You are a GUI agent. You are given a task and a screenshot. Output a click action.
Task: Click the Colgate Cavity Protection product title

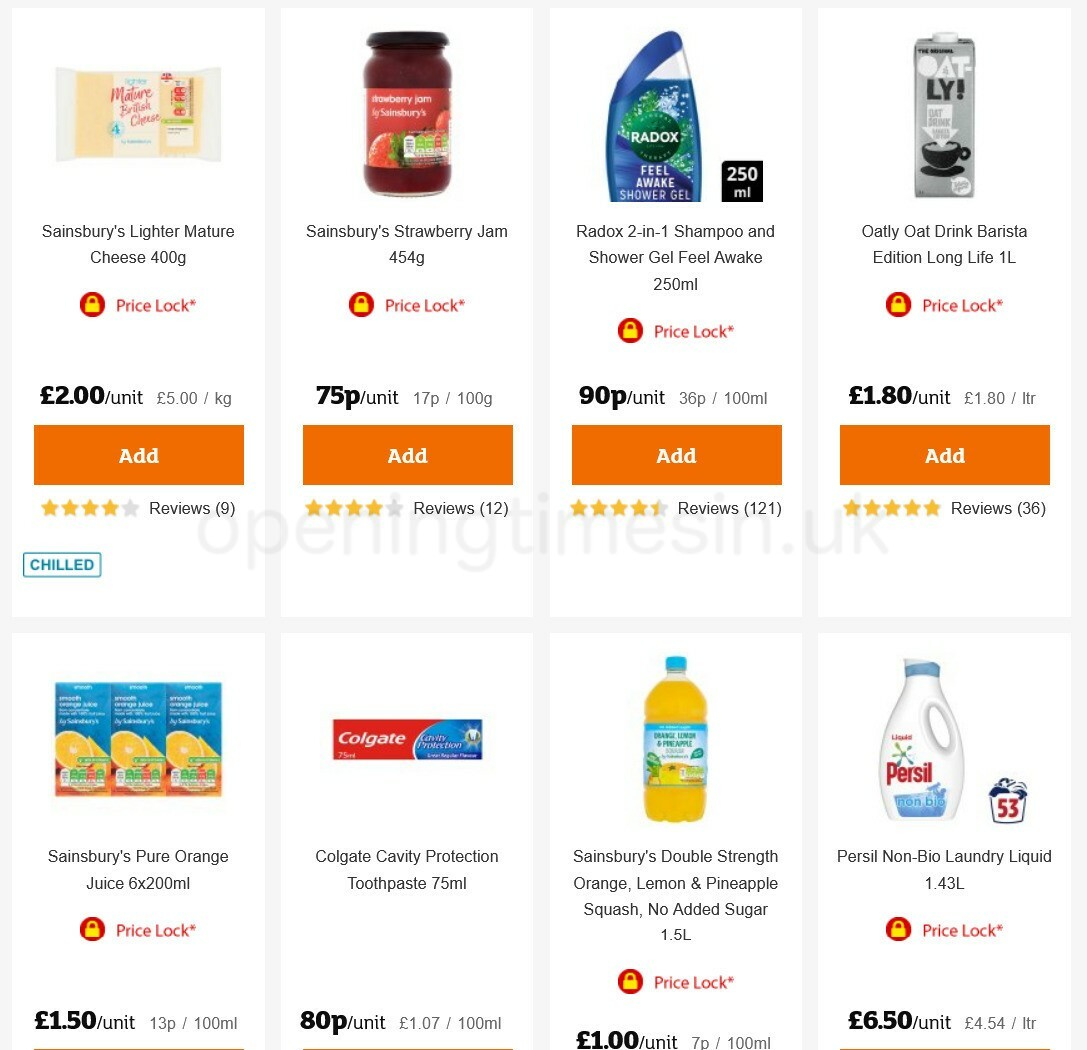(x=407, y=870)
